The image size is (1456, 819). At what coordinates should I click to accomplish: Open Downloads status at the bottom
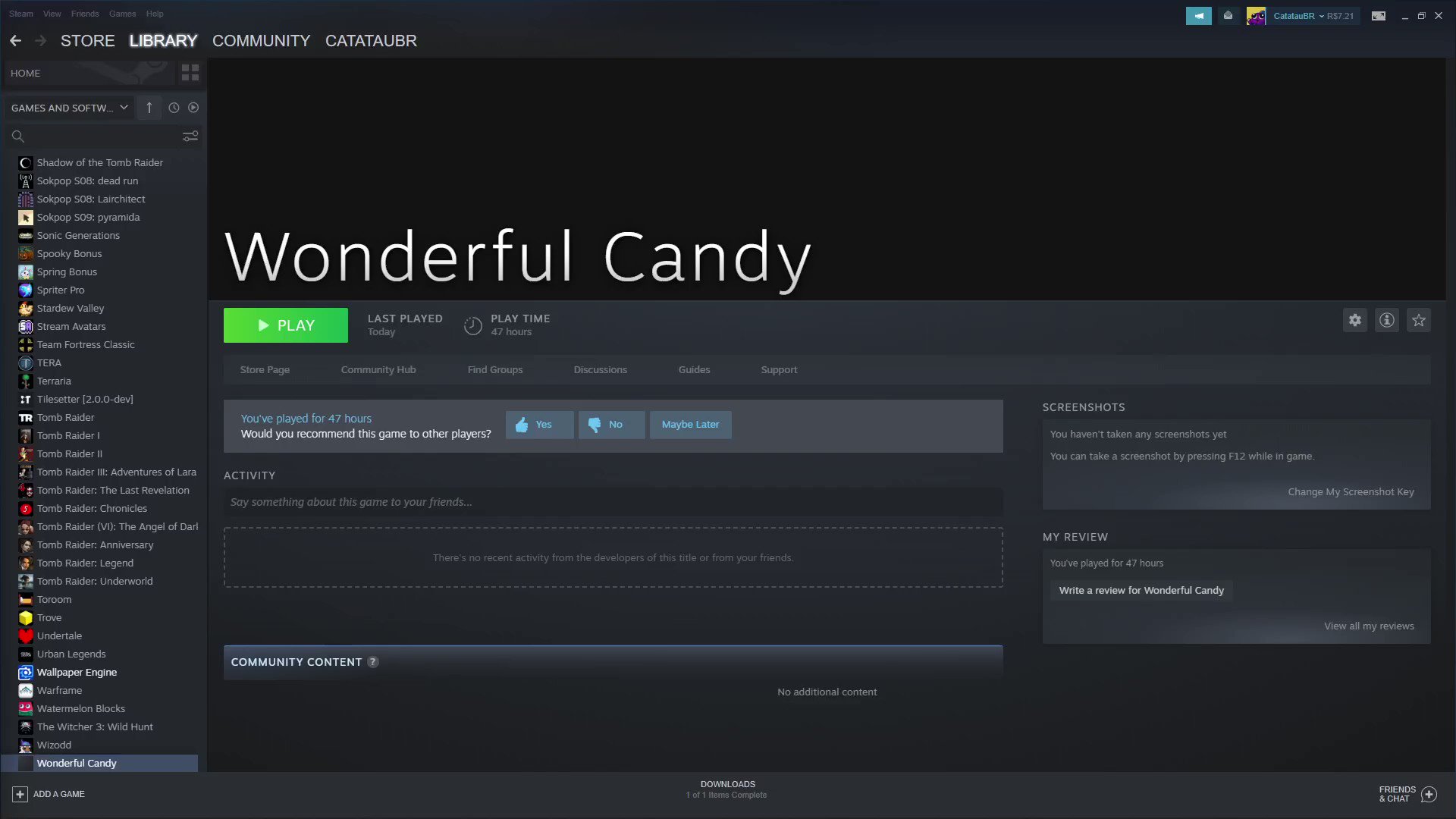click(x=727, y=789)
